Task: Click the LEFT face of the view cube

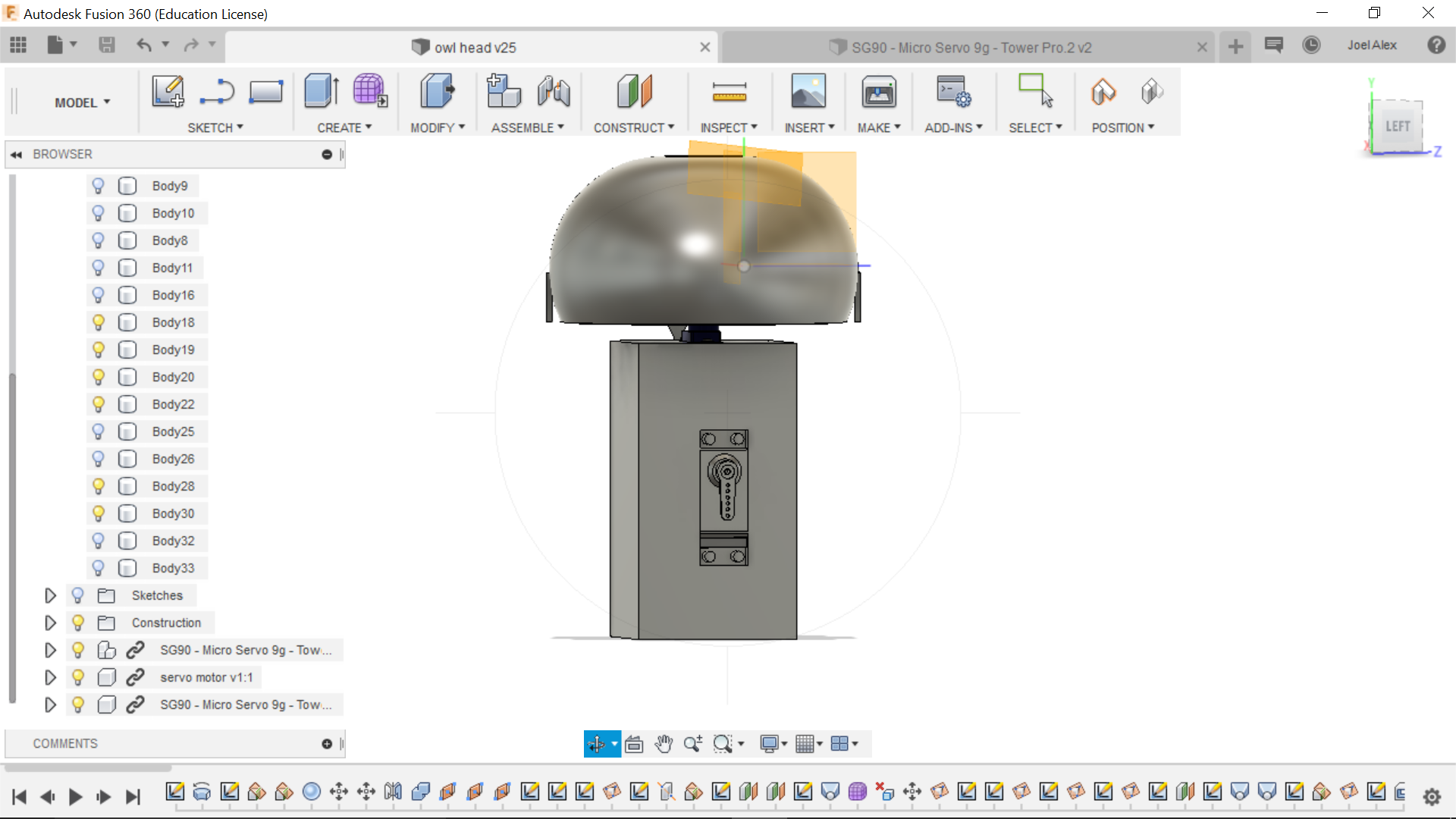Action: (x=1397, y=126)
